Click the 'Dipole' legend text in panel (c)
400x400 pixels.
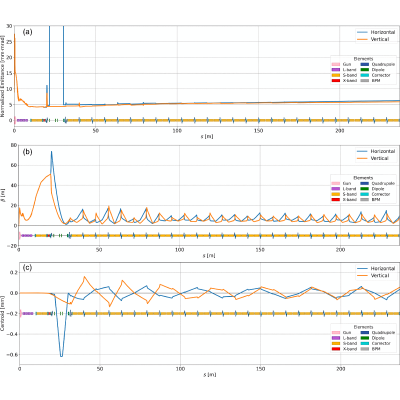(378, 338)
